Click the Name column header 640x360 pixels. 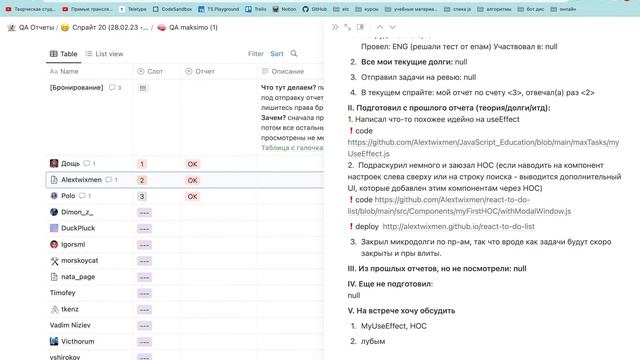click(x=64, y=71)
